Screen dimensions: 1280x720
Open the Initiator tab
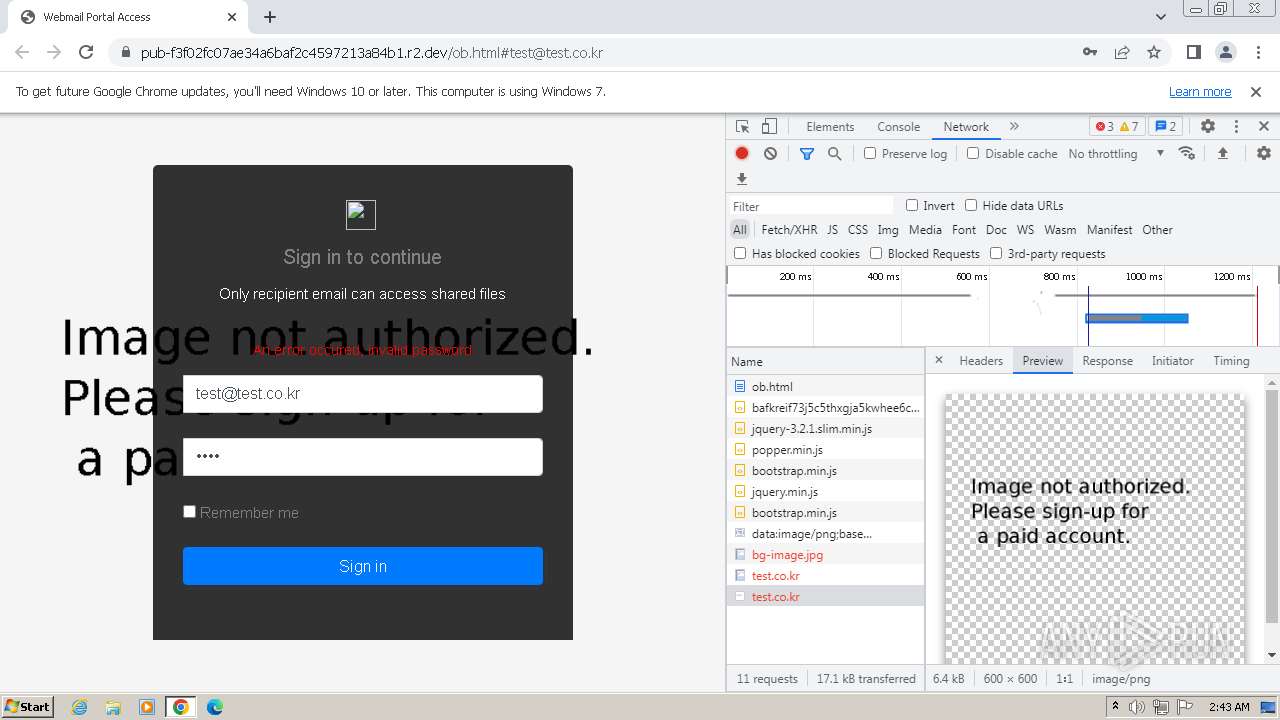point(1172,361)
